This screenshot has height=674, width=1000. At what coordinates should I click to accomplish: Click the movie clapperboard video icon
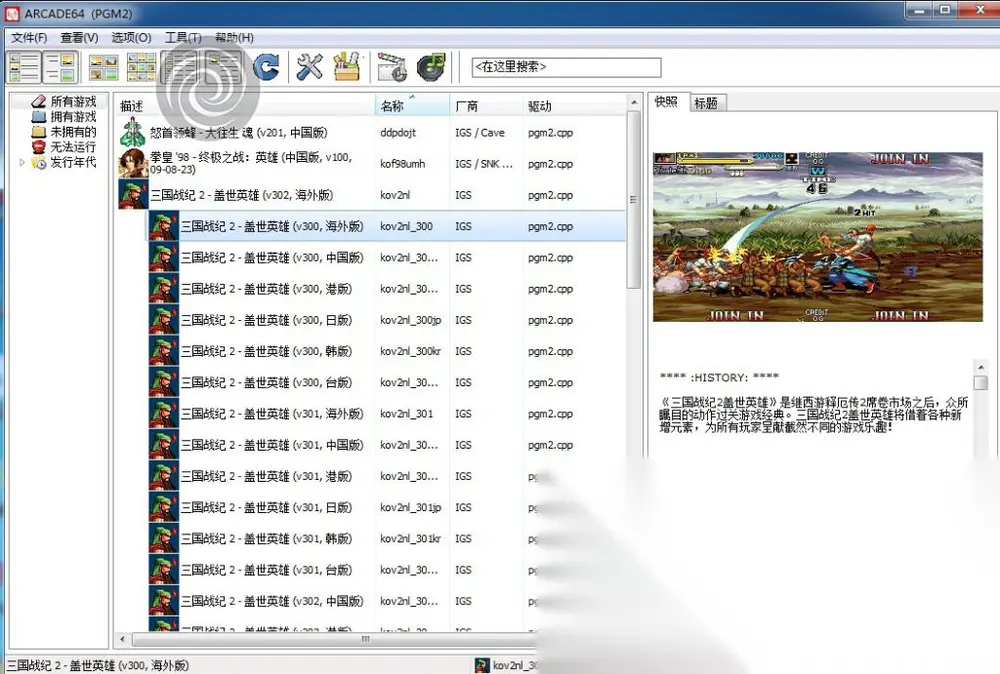[393, 67]
